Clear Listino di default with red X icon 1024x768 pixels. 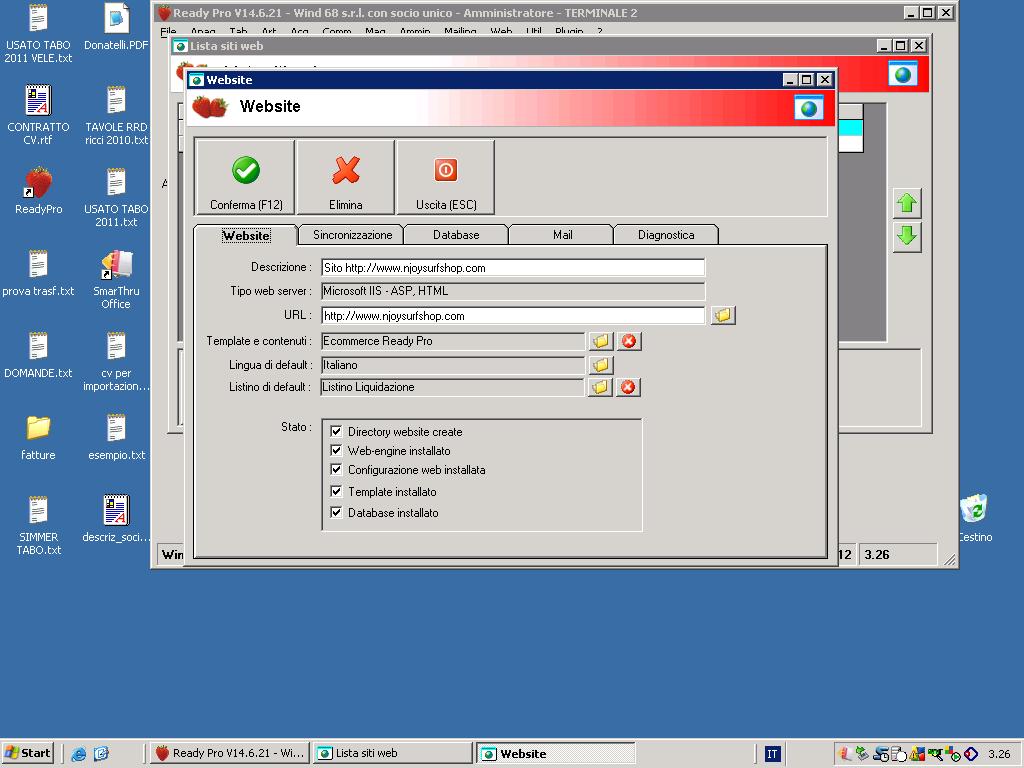(x=628, y=387)
